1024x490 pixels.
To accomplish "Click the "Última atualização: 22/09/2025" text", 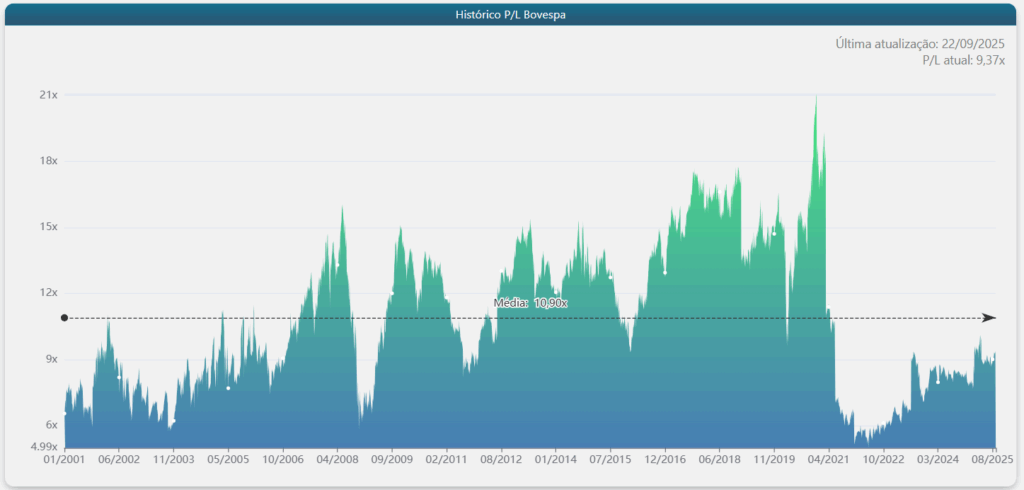I will 919,44.
